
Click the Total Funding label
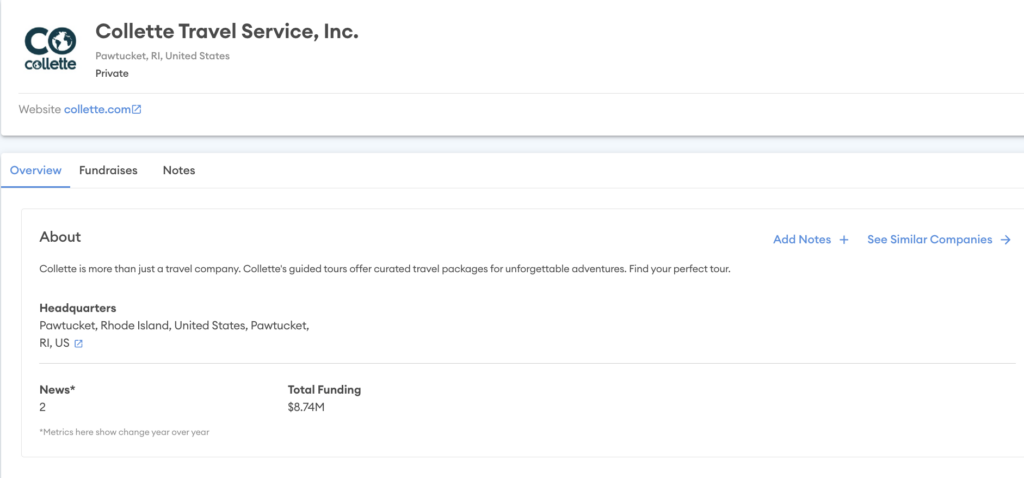click(325, 390)
